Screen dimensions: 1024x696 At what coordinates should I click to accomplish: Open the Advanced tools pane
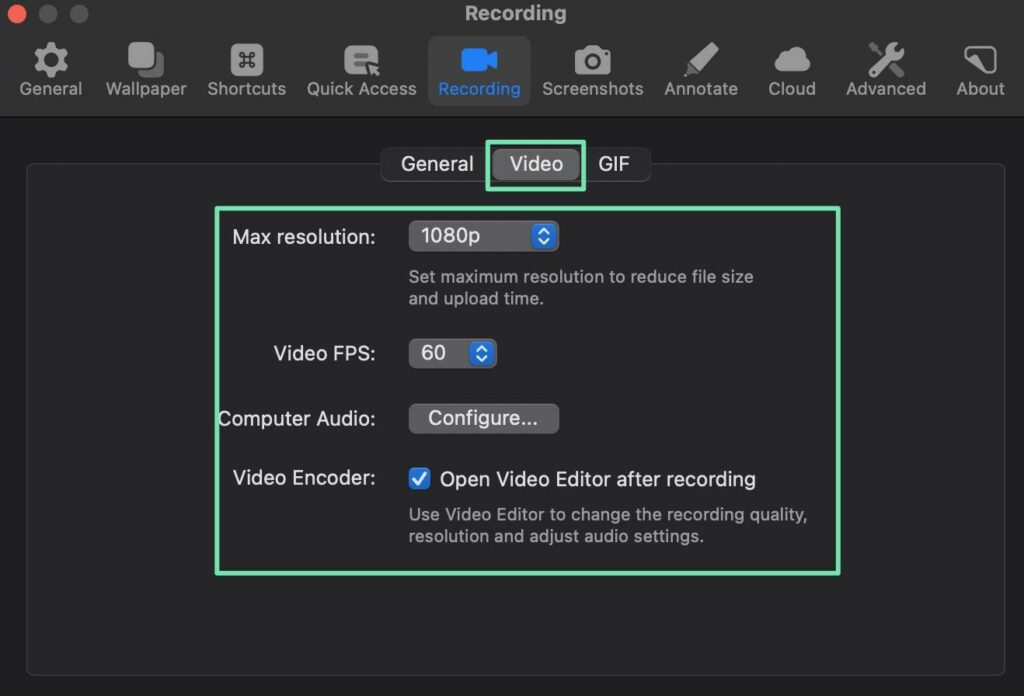(x=885, y=70)
